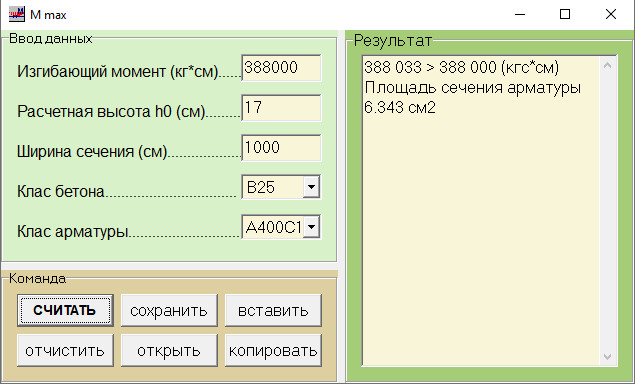Click the Расчетная высота h0 input field
Viewport: 635px width, 384px height.
(281, 108)
